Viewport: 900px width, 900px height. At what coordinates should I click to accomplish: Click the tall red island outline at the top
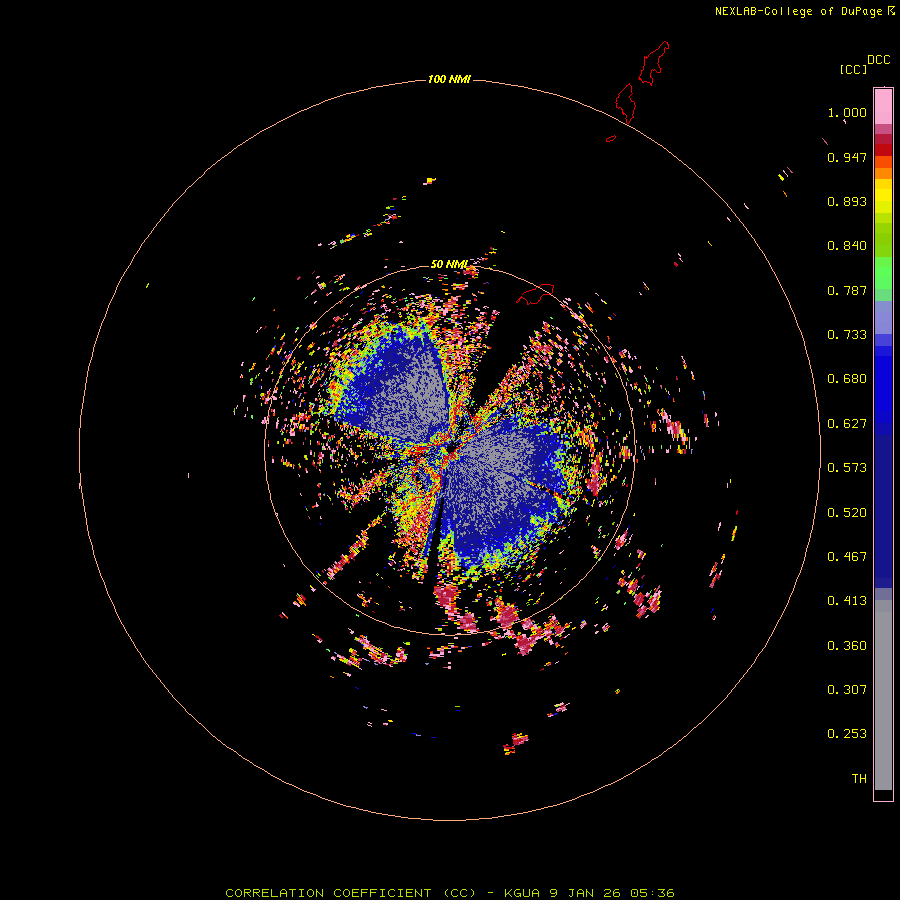pyautogui.click(x=653, y=63)
